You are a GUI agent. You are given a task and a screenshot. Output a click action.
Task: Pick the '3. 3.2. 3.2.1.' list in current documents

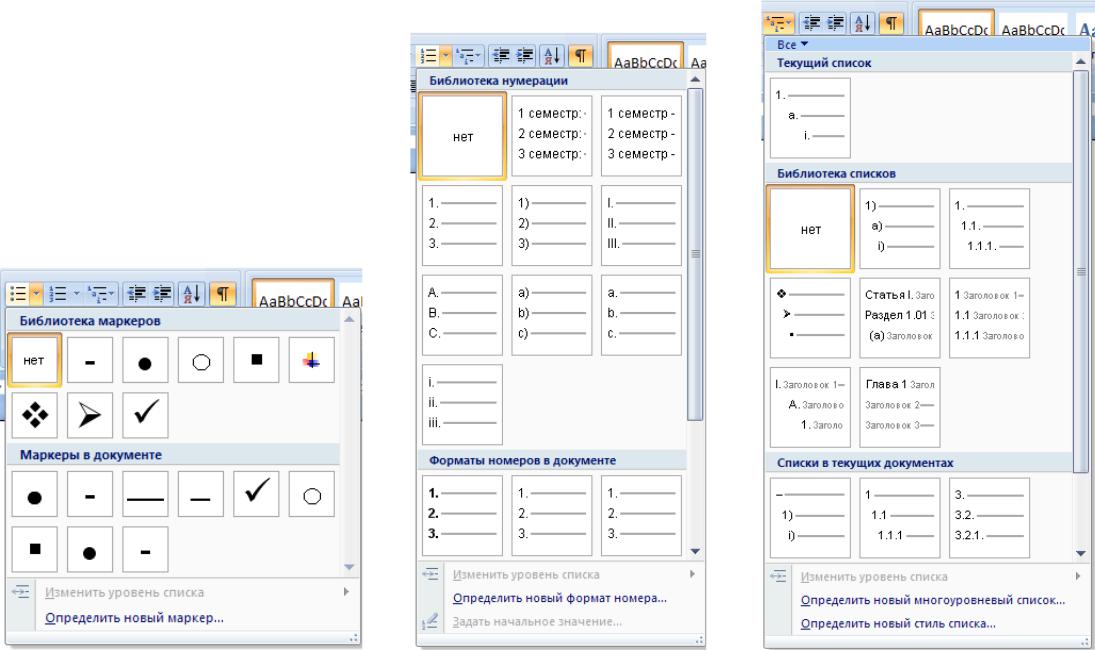[x=989, y=517]
